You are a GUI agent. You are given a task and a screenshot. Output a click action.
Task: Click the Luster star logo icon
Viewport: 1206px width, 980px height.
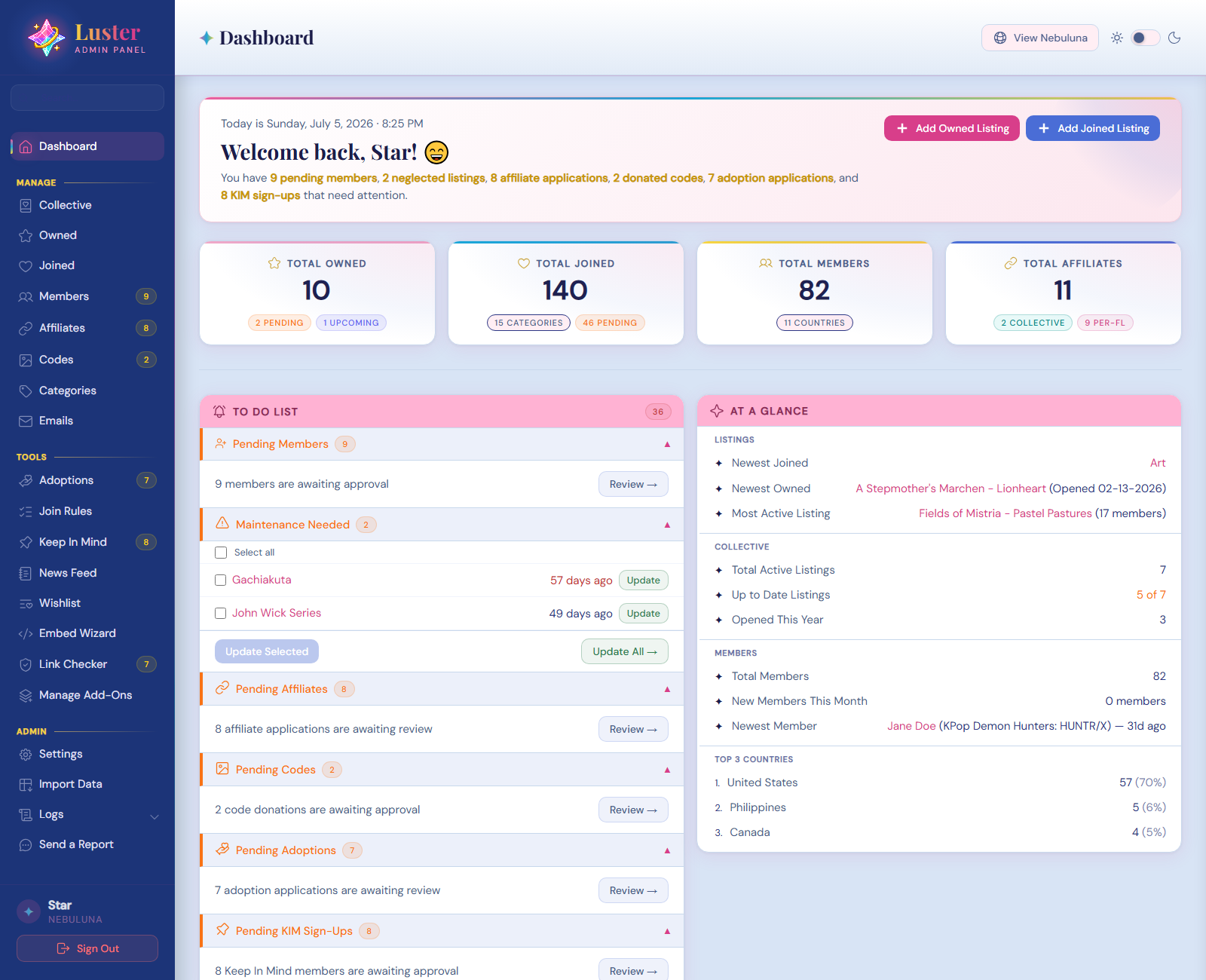(47, 37)
